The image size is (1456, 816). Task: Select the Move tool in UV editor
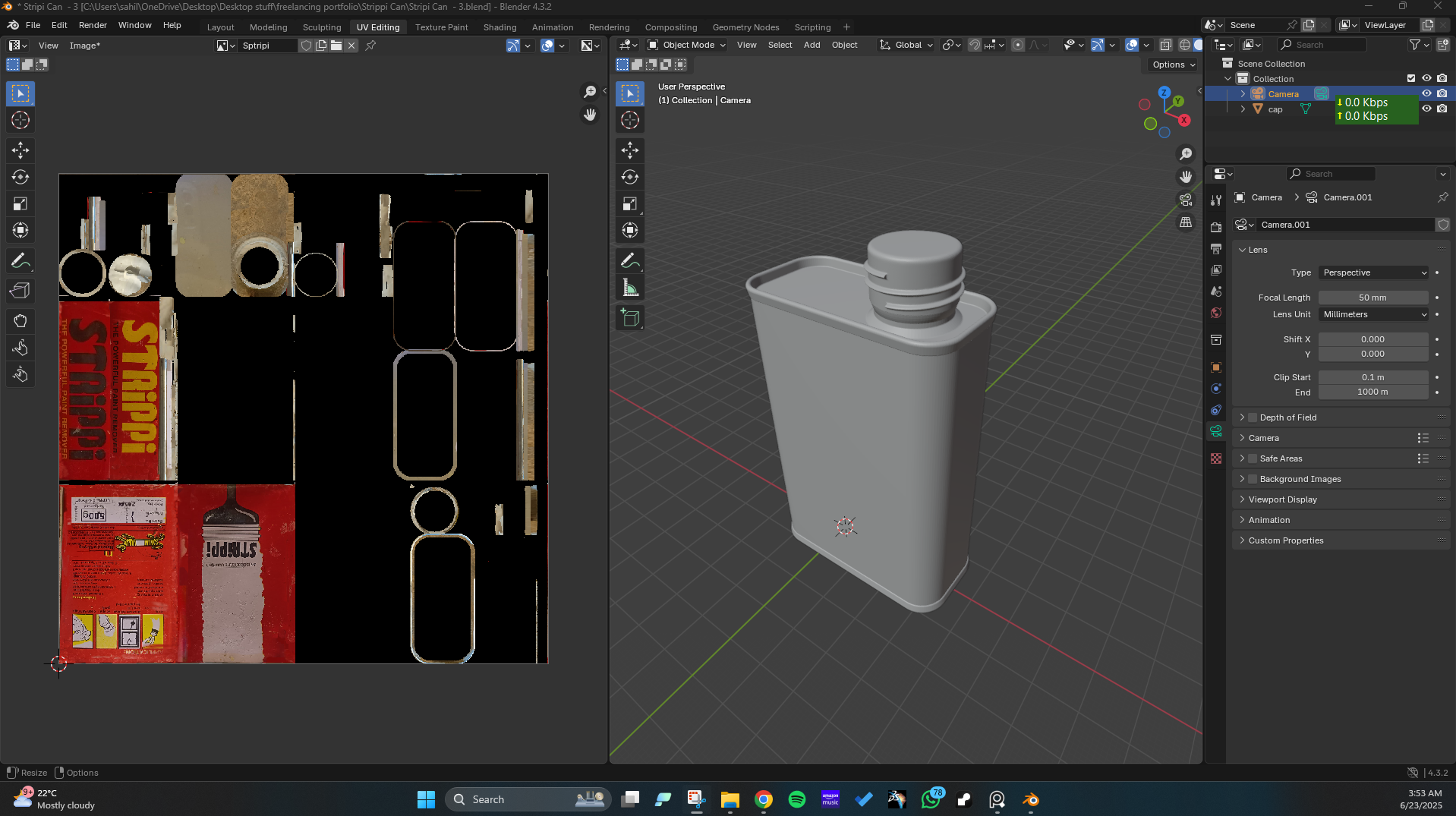(20, 150)
